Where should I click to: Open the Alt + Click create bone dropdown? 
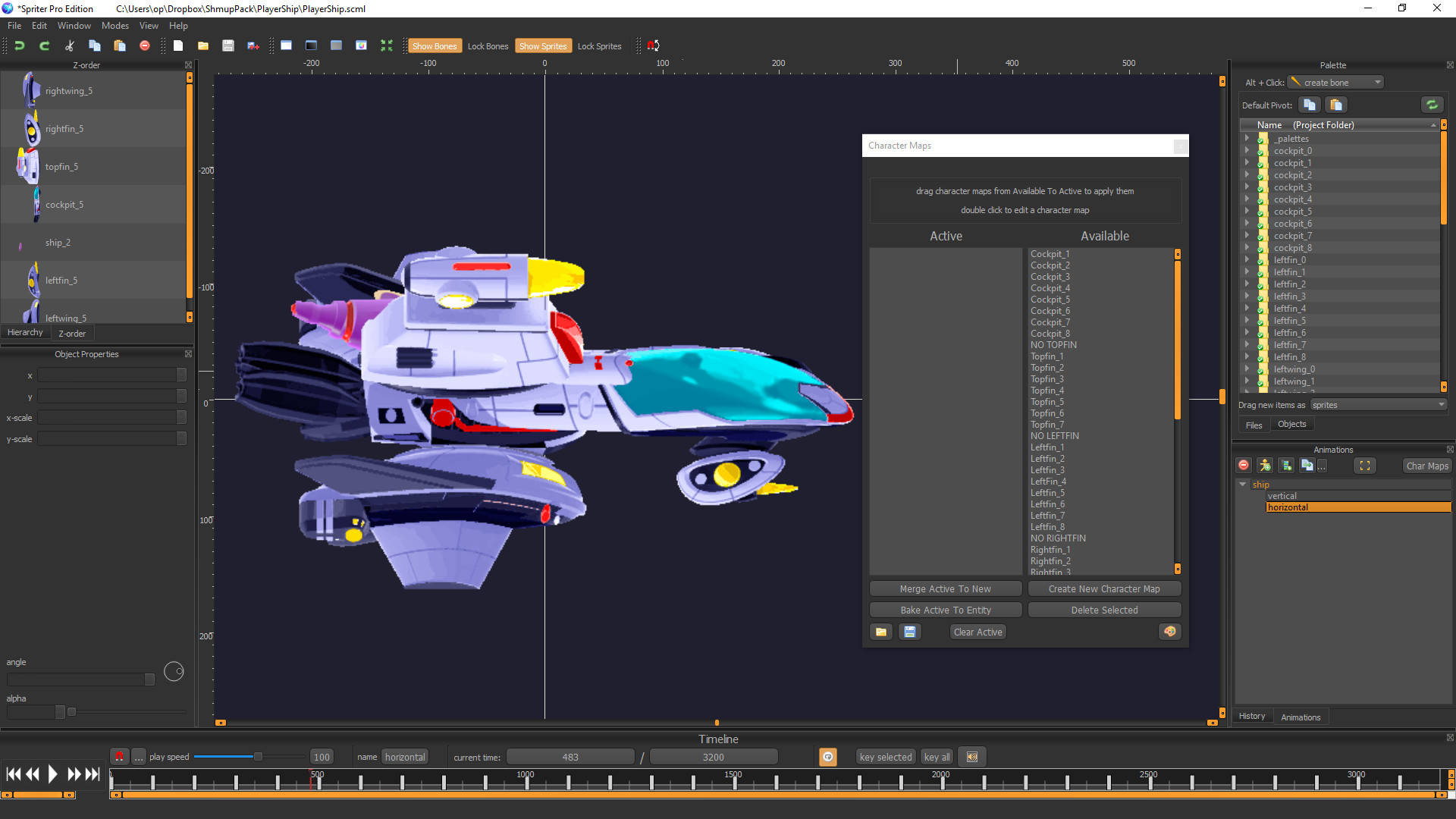coord(1335,82)
